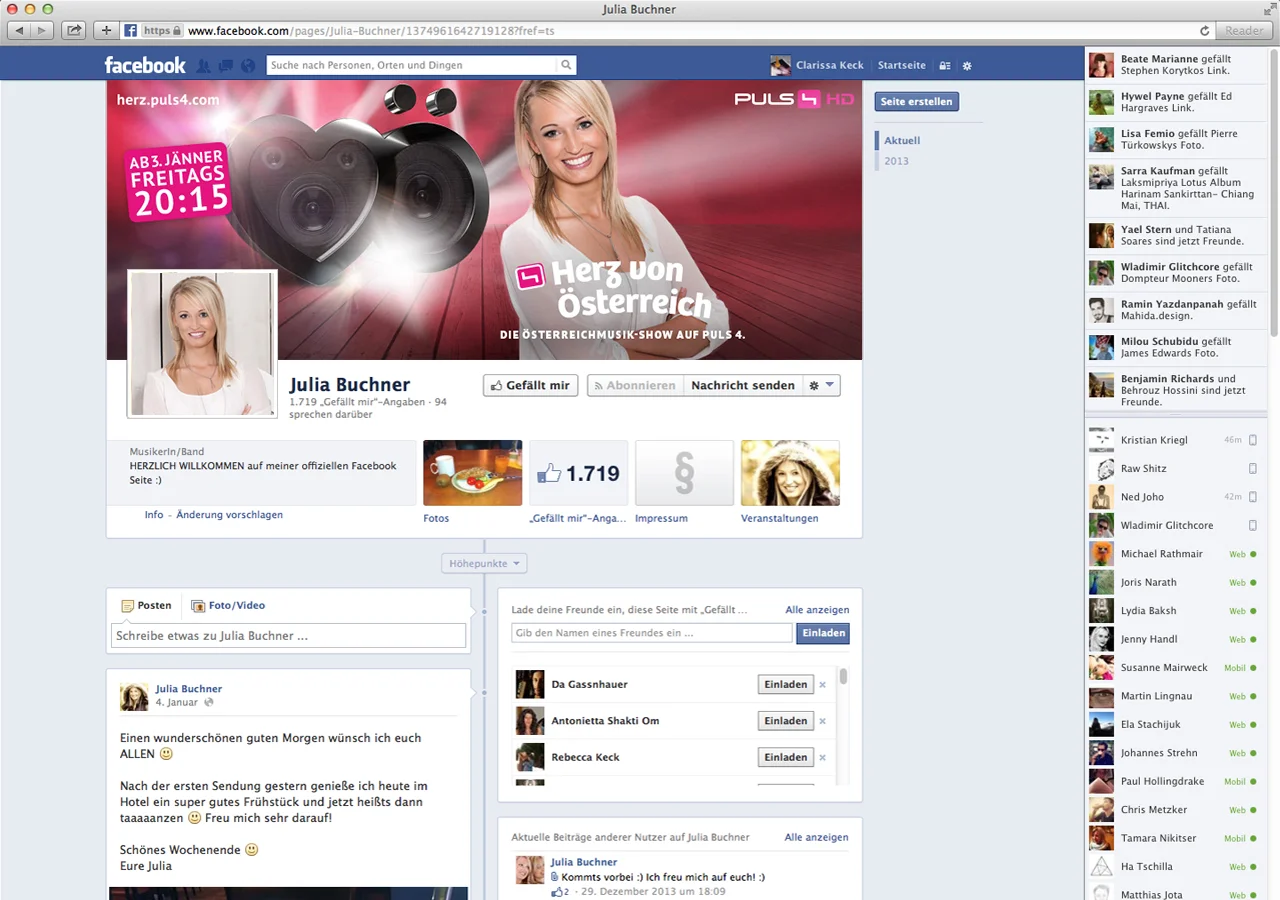Click the Abonnieren button
This screenshot has width=1280, height=900.
634,385
